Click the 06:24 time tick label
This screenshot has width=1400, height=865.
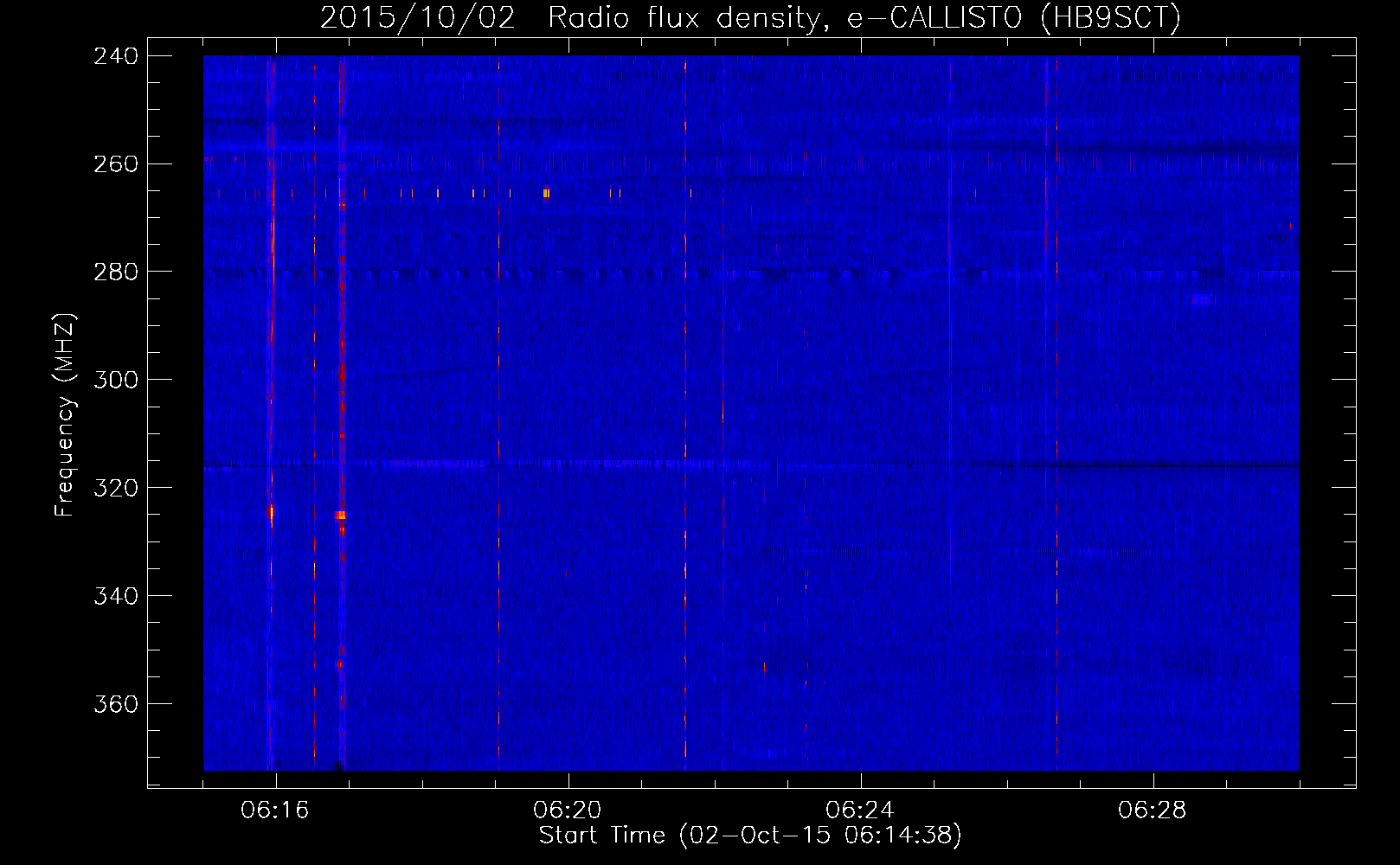pos(860,811)
